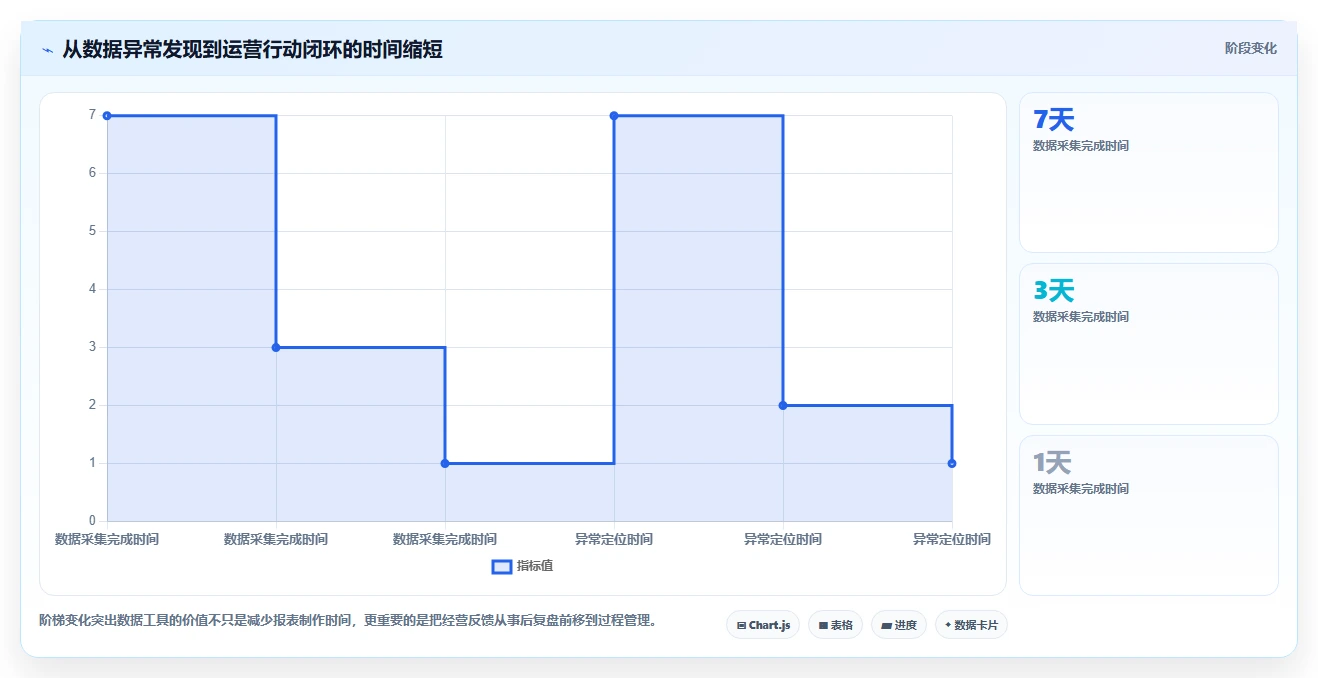Click the Chart.js tag icon

click(x=741, y=625)
